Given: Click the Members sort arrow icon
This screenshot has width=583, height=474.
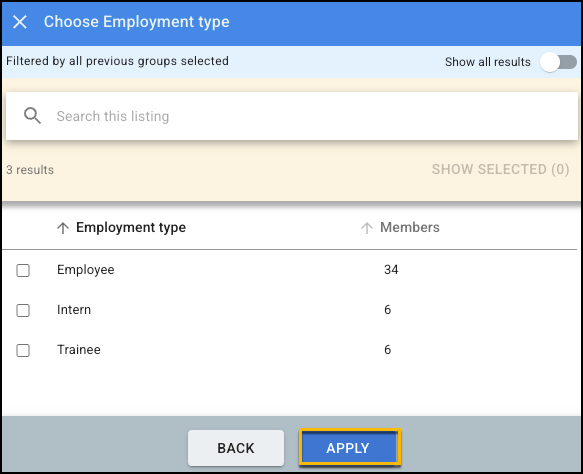Looking at the screenshot, I should pyautogui.click(x=367, y=228).
